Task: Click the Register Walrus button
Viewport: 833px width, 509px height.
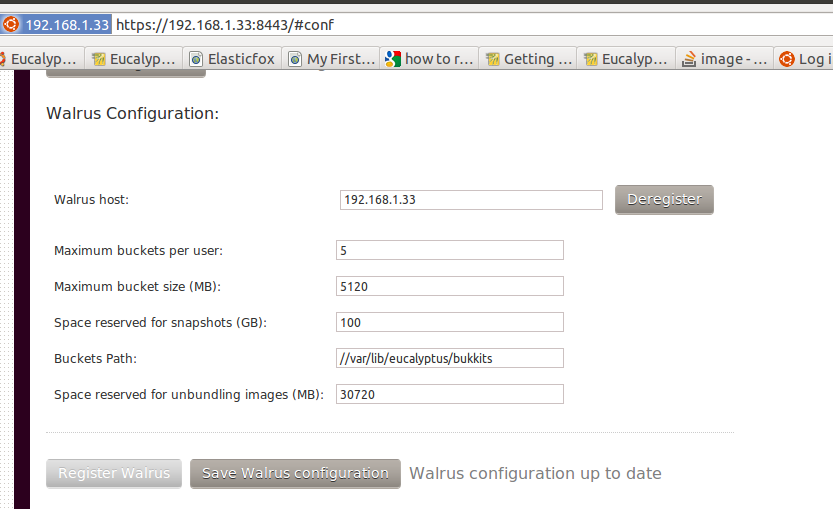Action: (114, 473)
